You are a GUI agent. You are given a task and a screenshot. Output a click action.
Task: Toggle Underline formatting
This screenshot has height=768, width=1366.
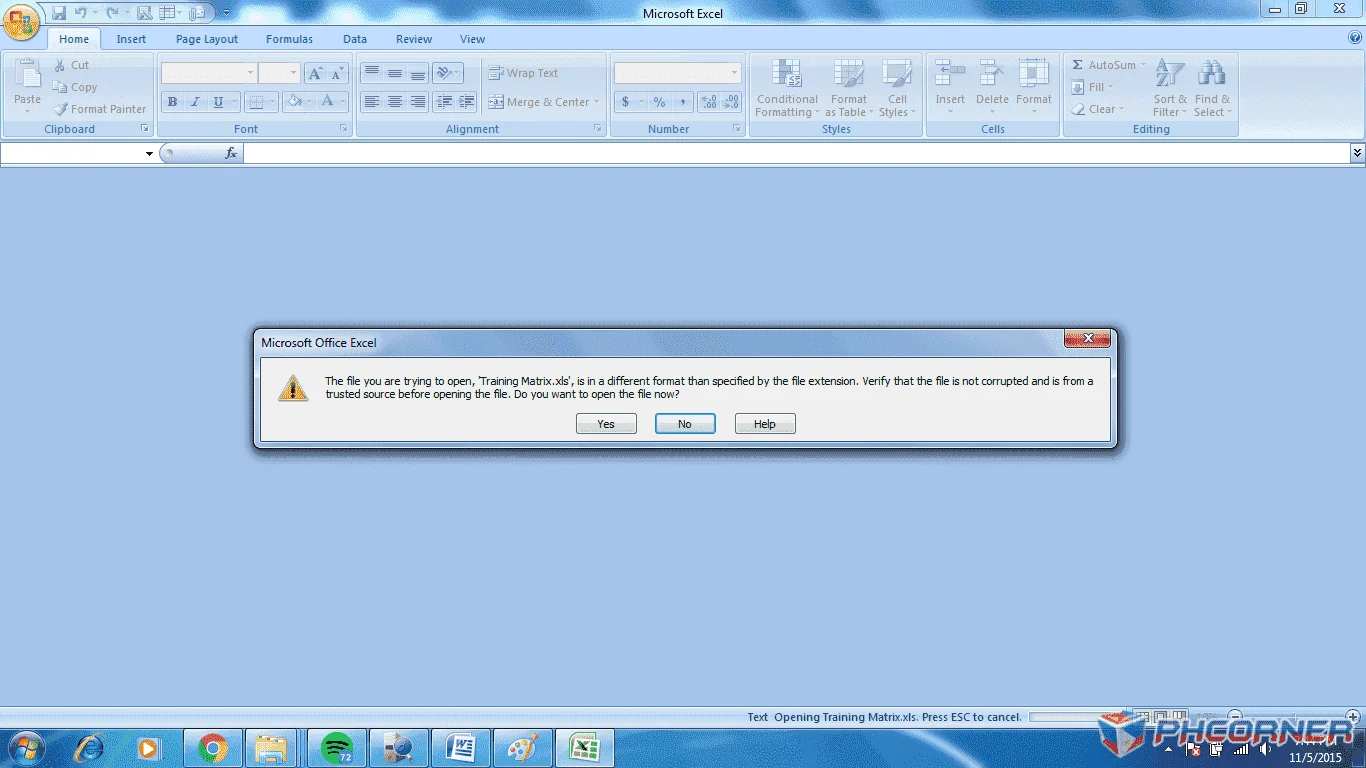[218, 102]
